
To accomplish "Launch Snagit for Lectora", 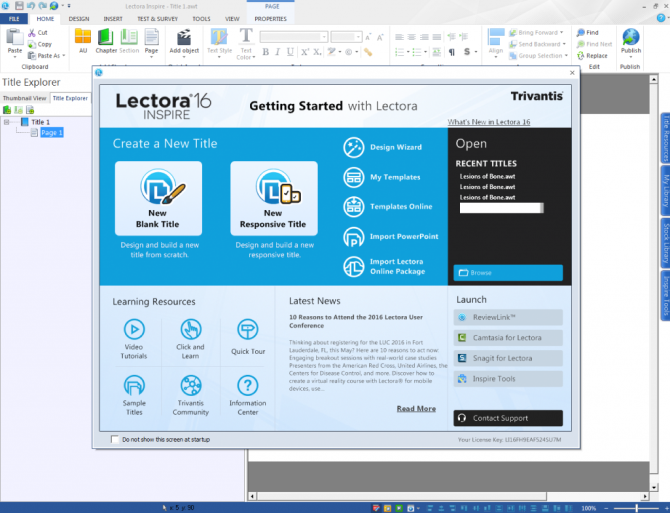I will point(508,358).
